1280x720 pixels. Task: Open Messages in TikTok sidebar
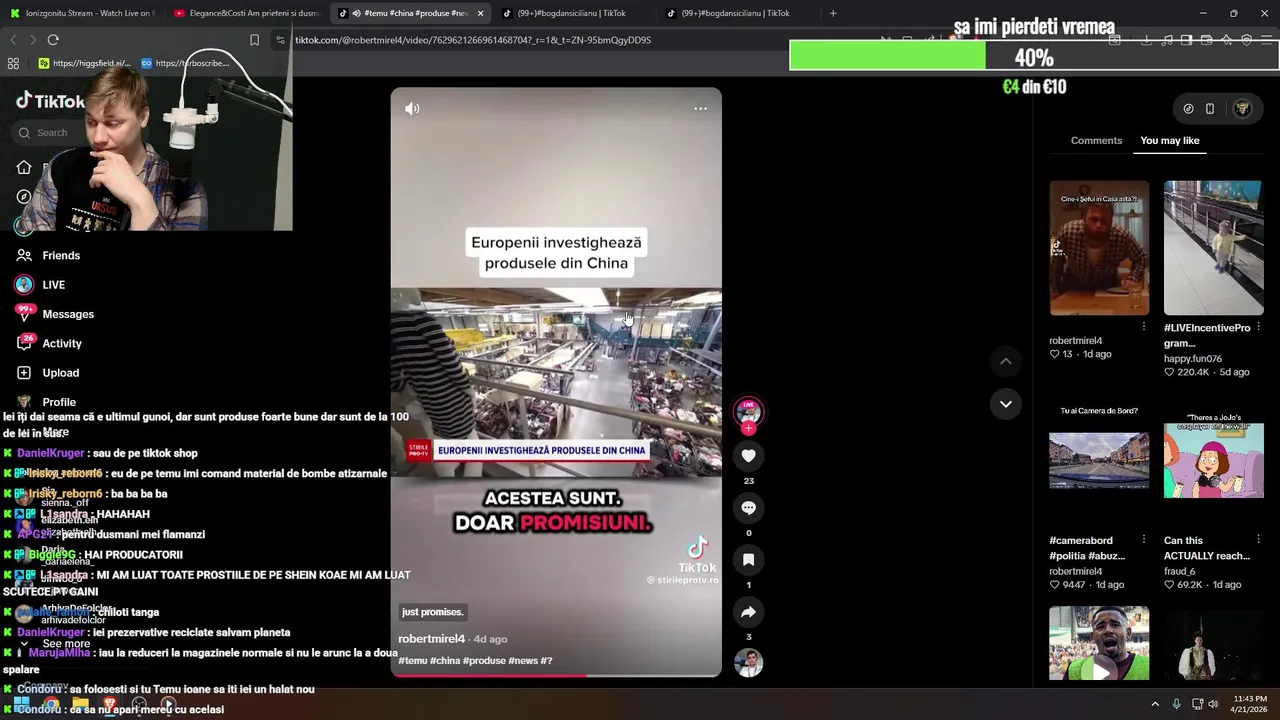pyautogui.click(x=68, y=314)
